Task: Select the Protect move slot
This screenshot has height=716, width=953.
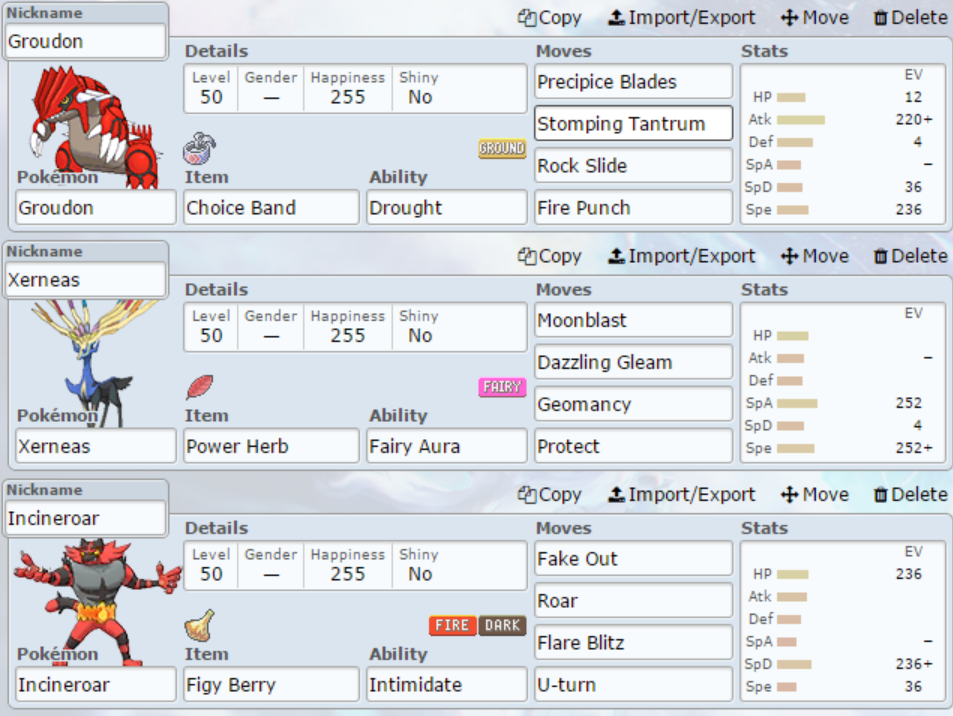Action: point(633,446)
